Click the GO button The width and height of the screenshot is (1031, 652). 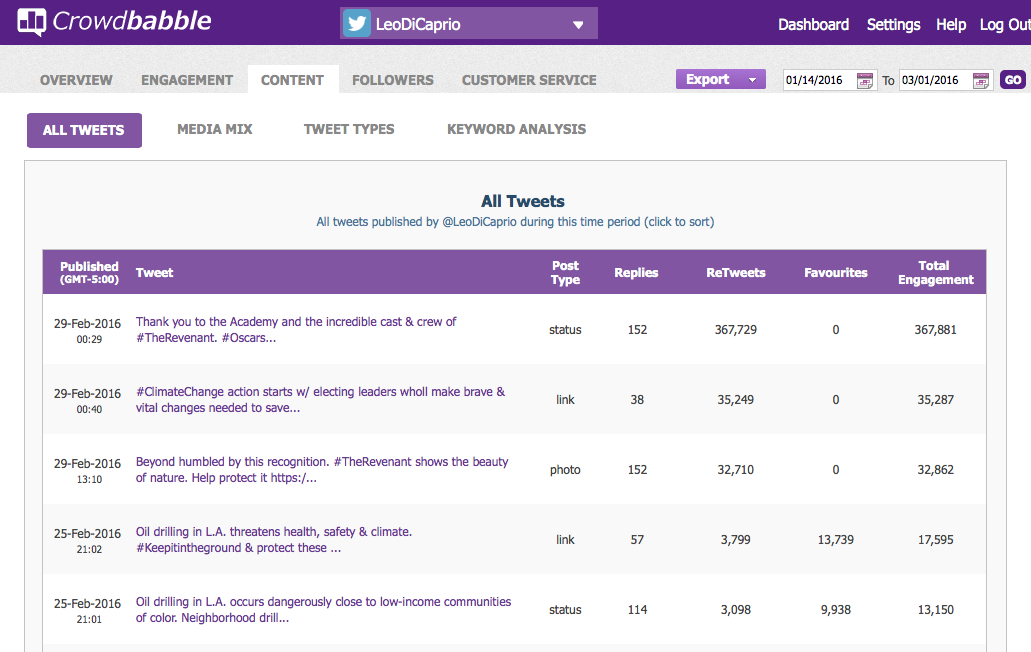1013,80
